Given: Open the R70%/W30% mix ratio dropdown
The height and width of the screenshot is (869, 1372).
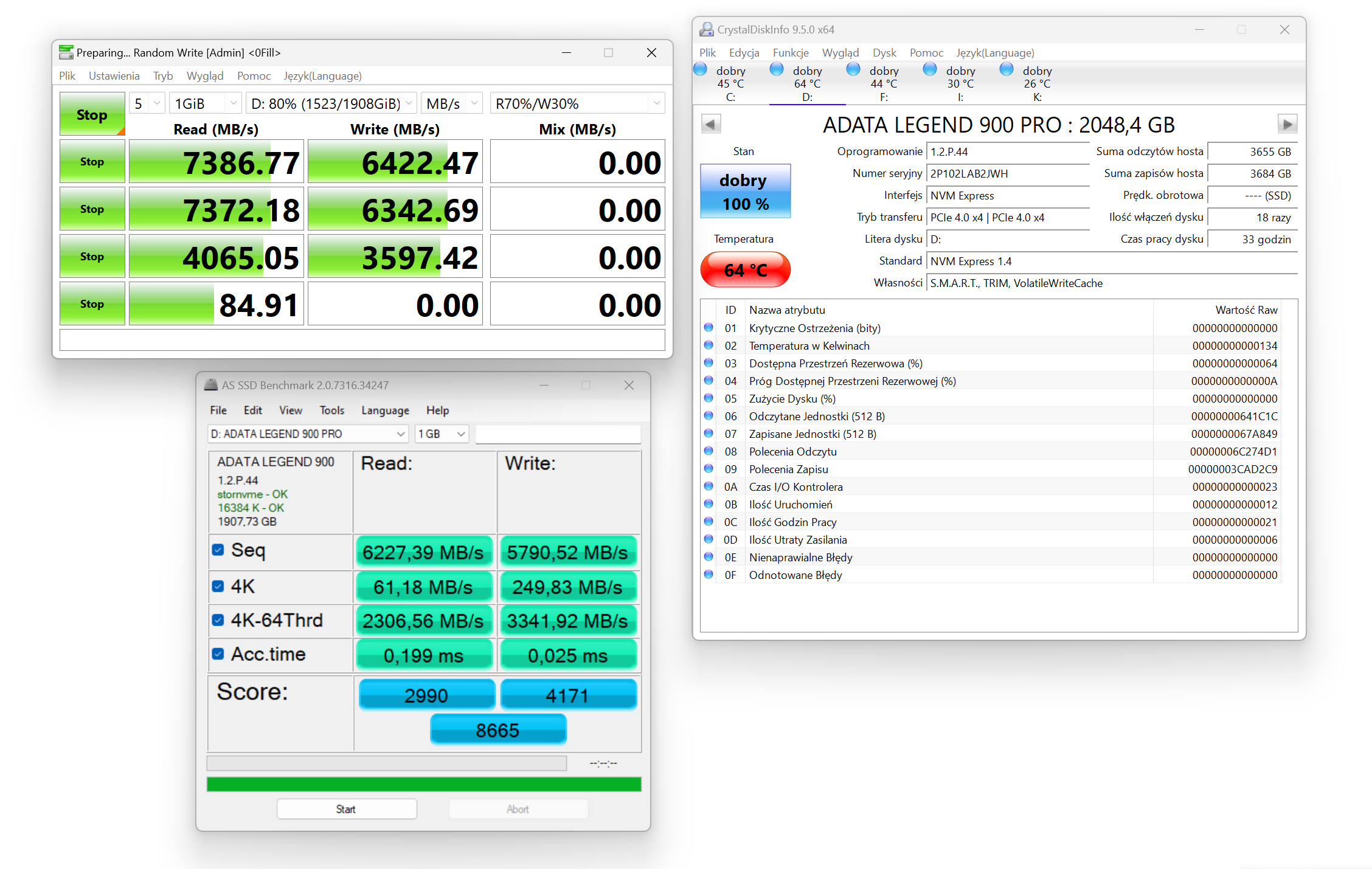Looking at the screenshot, I should coord(577,104).
